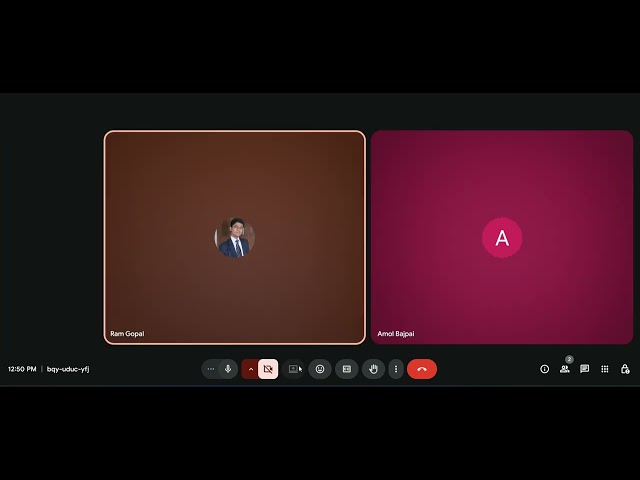Click Ram Gopal's profile picture
This screenshot has width=640, height=480.
pos(235,238)
